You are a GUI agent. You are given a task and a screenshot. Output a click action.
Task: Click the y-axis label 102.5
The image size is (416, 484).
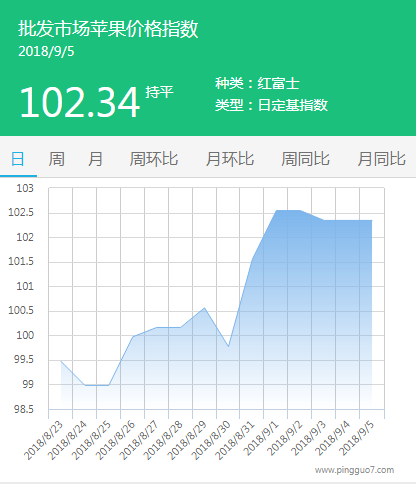pos(21,213)
